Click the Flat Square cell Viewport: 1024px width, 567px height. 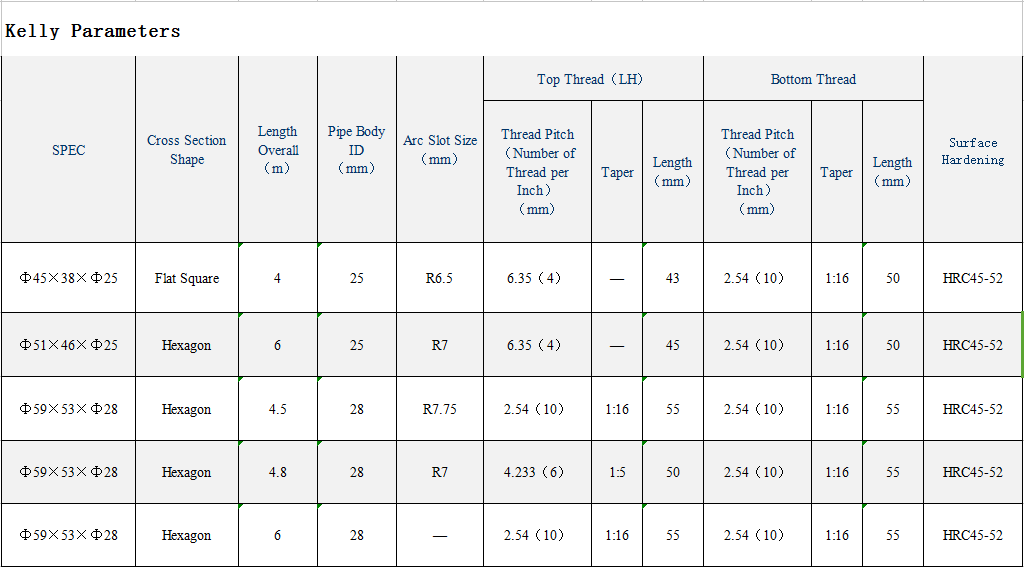186,278
